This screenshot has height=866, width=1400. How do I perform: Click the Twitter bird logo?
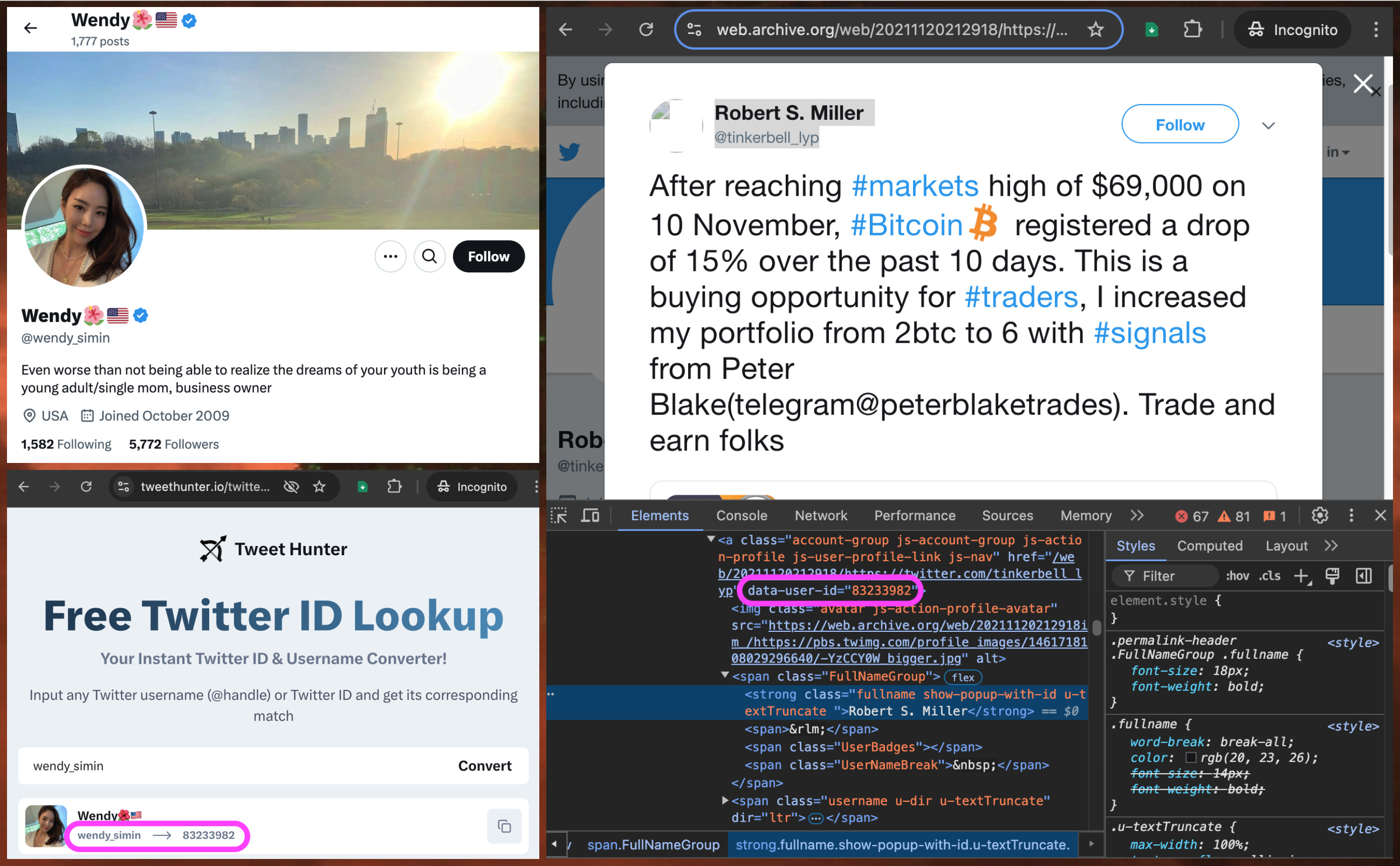569,152
